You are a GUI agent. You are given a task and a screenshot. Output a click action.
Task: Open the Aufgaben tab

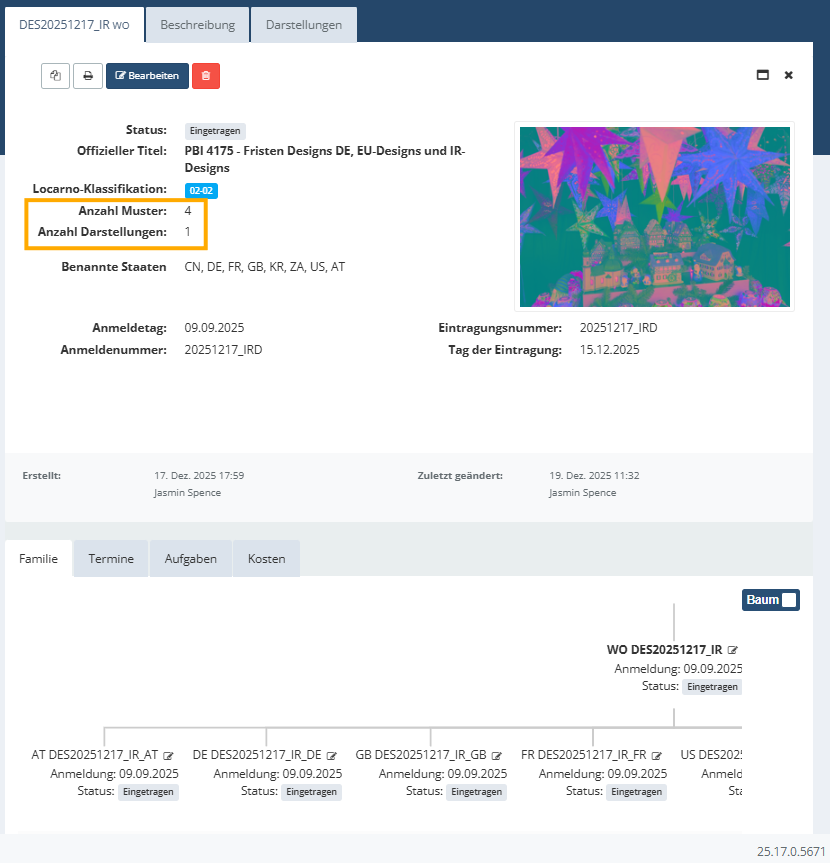pyautogui.click(x=190, y=559)
